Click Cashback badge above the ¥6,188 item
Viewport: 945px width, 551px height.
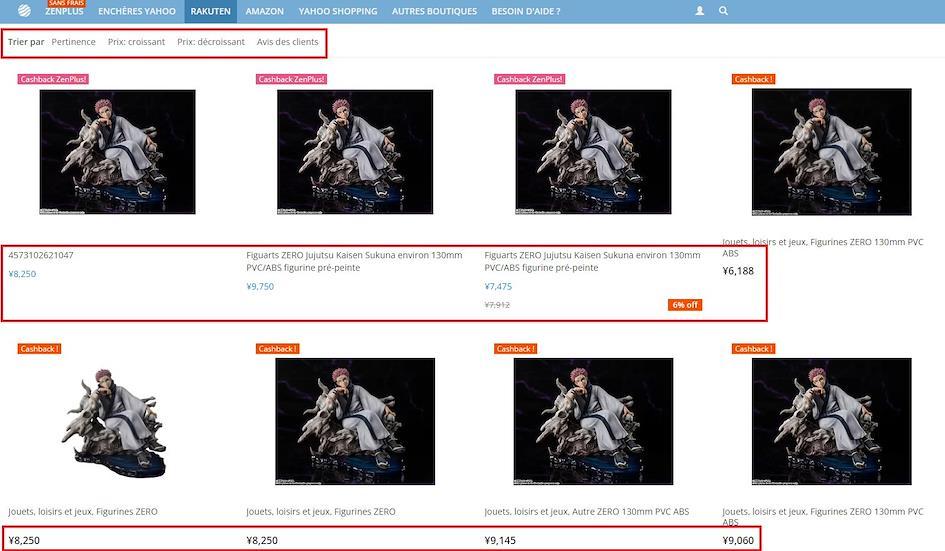pos(753,79)
